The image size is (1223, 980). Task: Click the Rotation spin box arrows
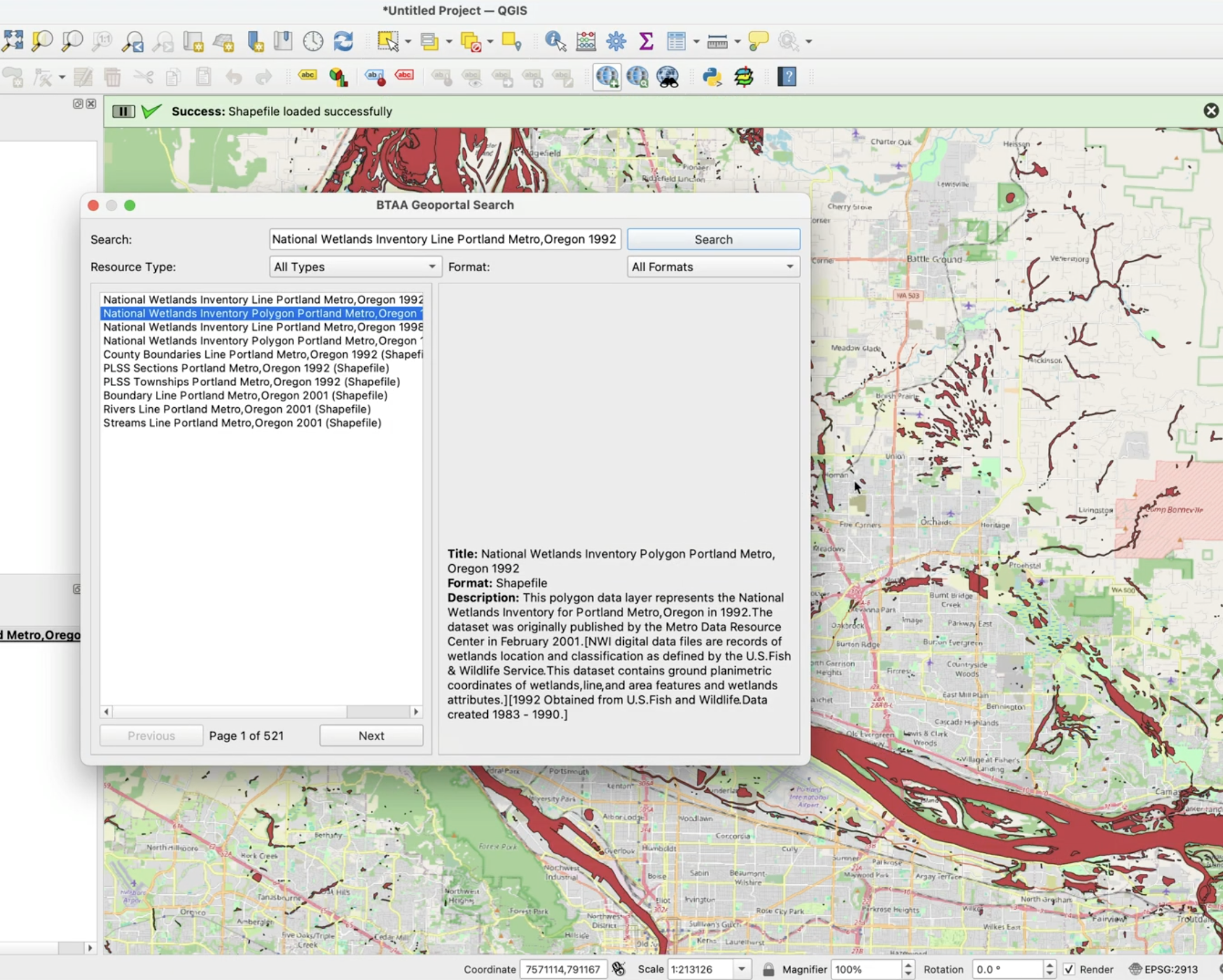[1049, 969]
